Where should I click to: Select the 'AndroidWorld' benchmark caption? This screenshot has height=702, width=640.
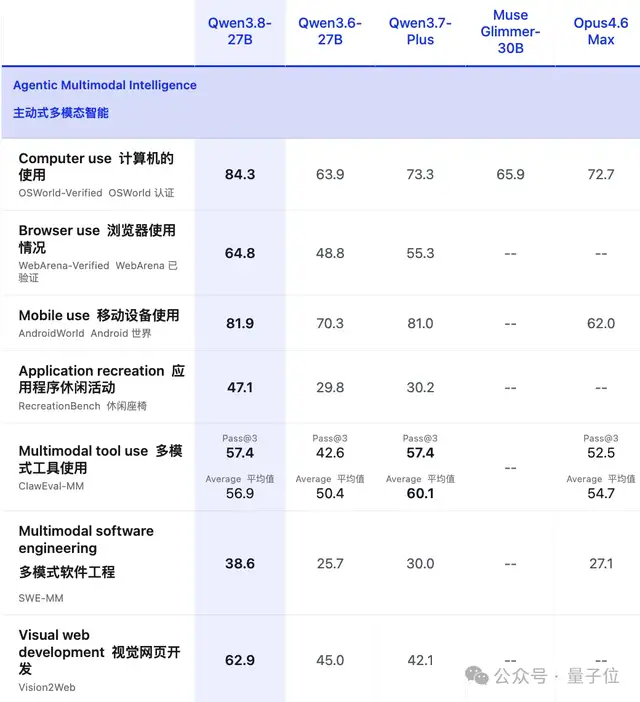coord(51,334)
